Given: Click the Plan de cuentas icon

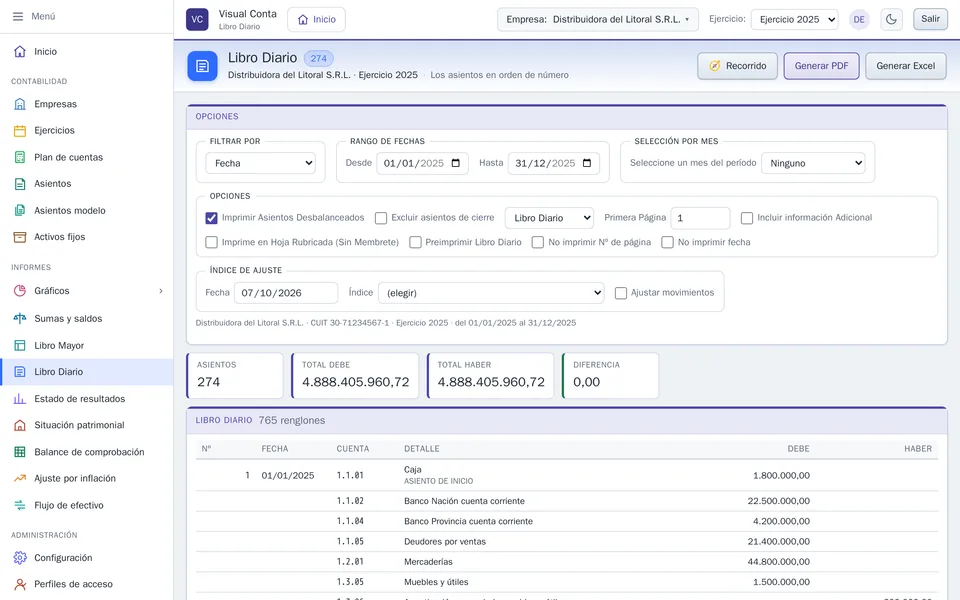Looking at the screenshot, I should point(20,157).
